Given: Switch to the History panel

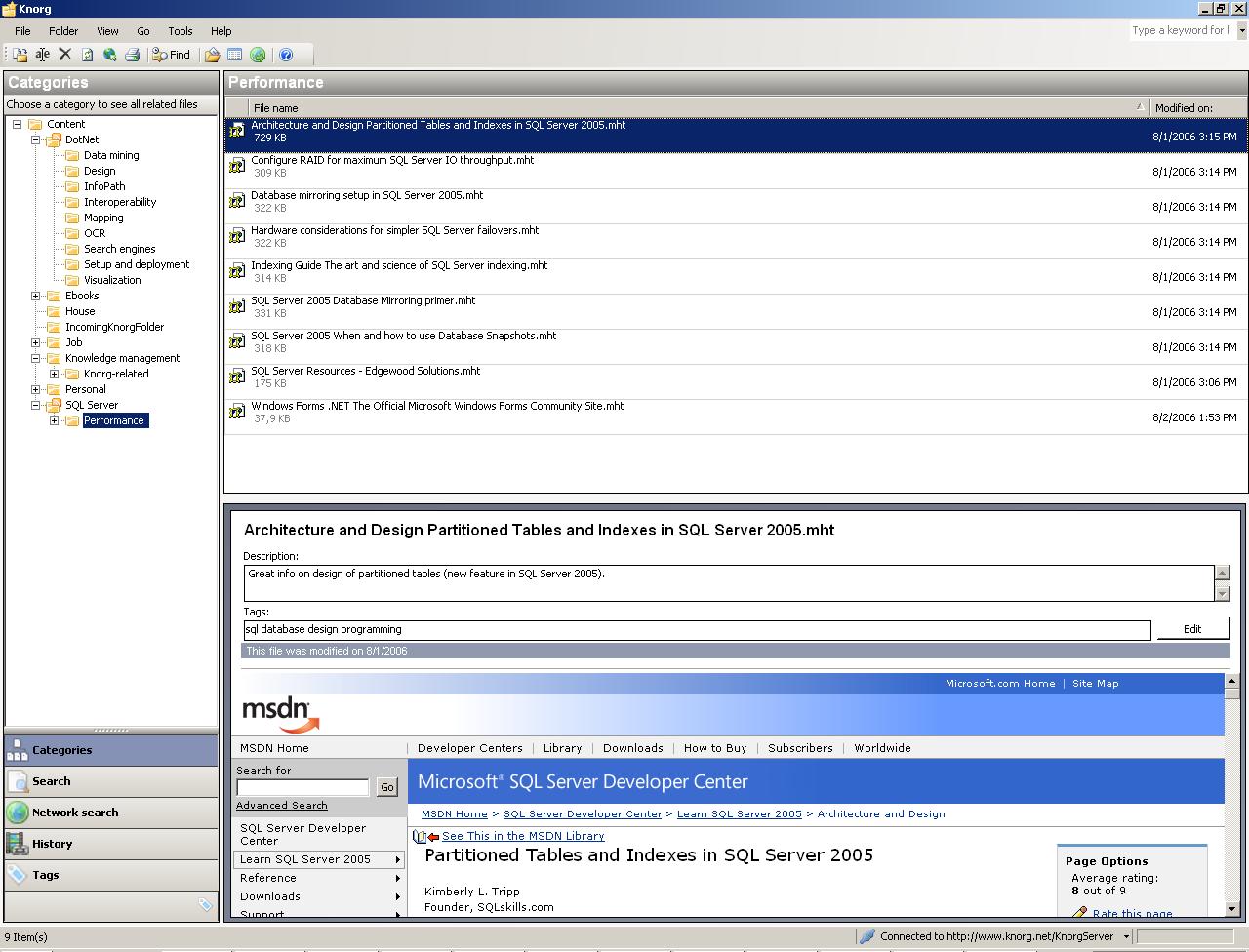Looking at the screenshot, I should pyautogui.click(x=111, y=844).
